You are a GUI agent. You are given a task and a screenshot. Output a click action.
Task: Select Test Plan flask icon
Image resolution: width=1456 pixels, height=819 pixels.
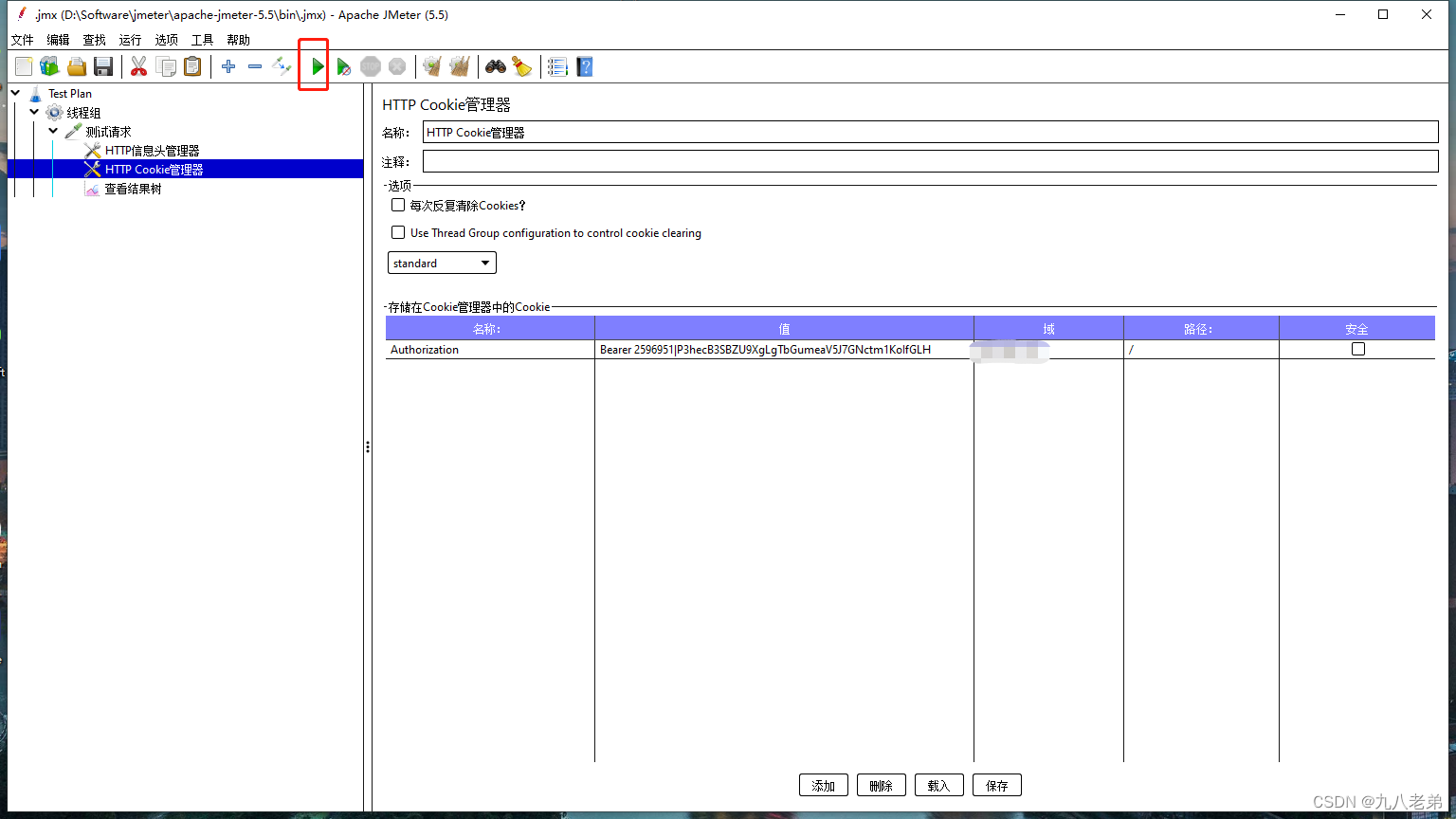point(36,93)
